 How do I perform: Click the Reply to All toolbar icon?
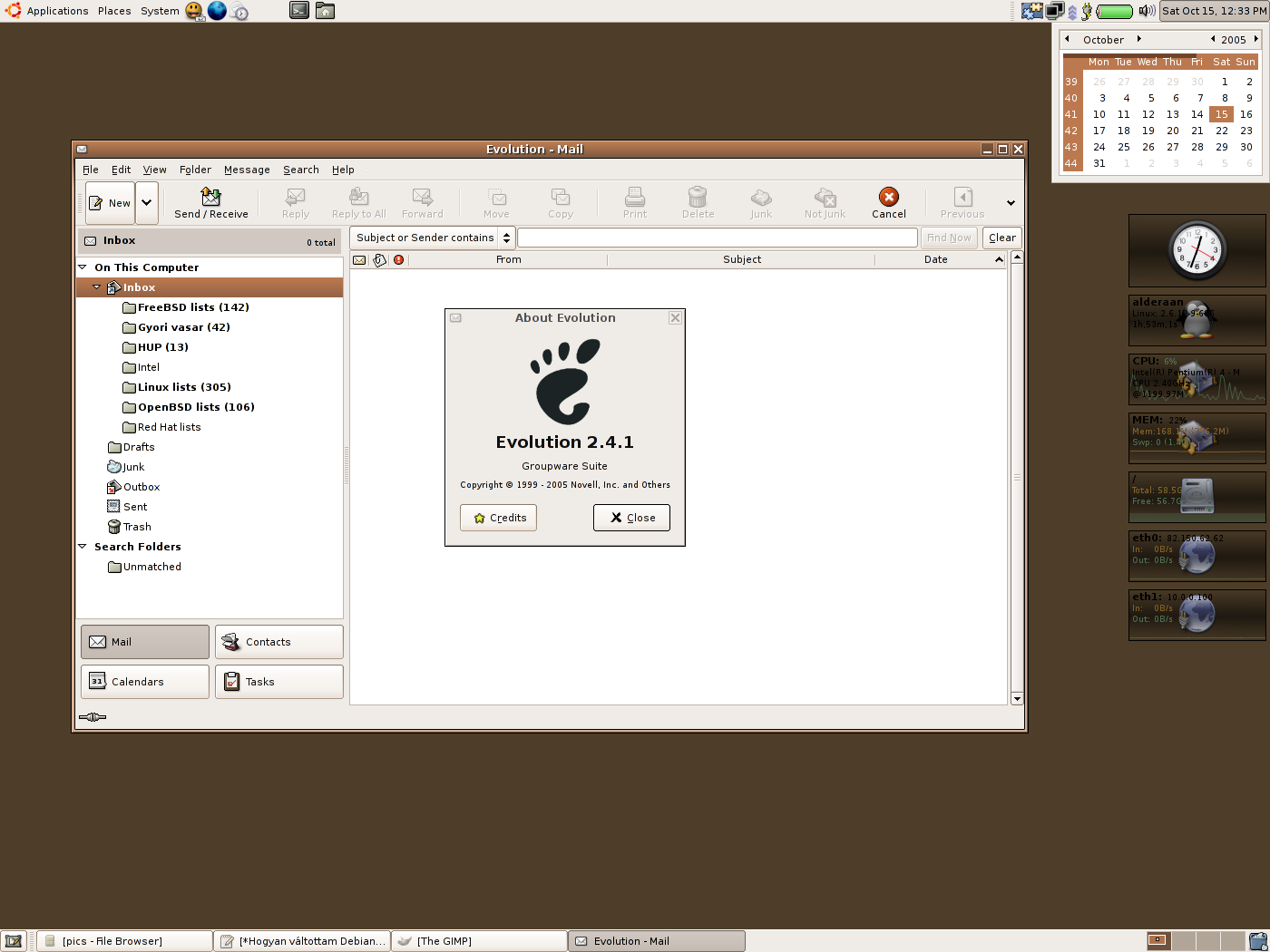(x=359, y=197)
